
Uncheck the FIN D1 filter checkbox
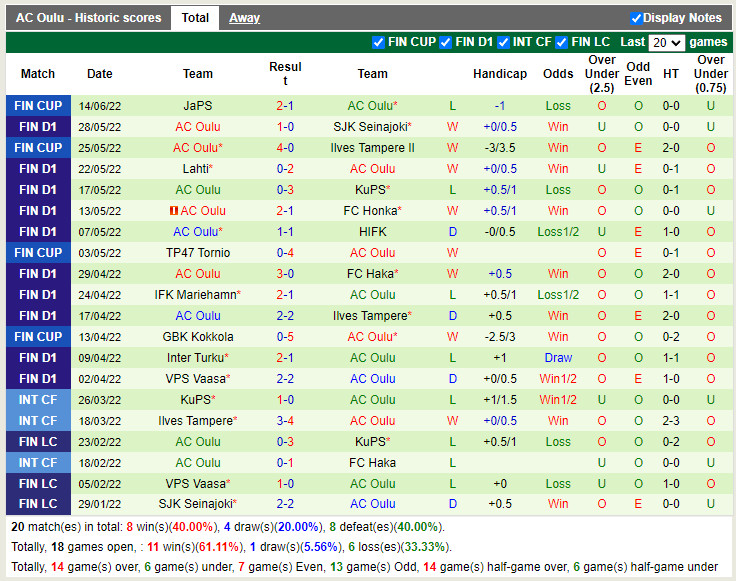pos(445,42)
